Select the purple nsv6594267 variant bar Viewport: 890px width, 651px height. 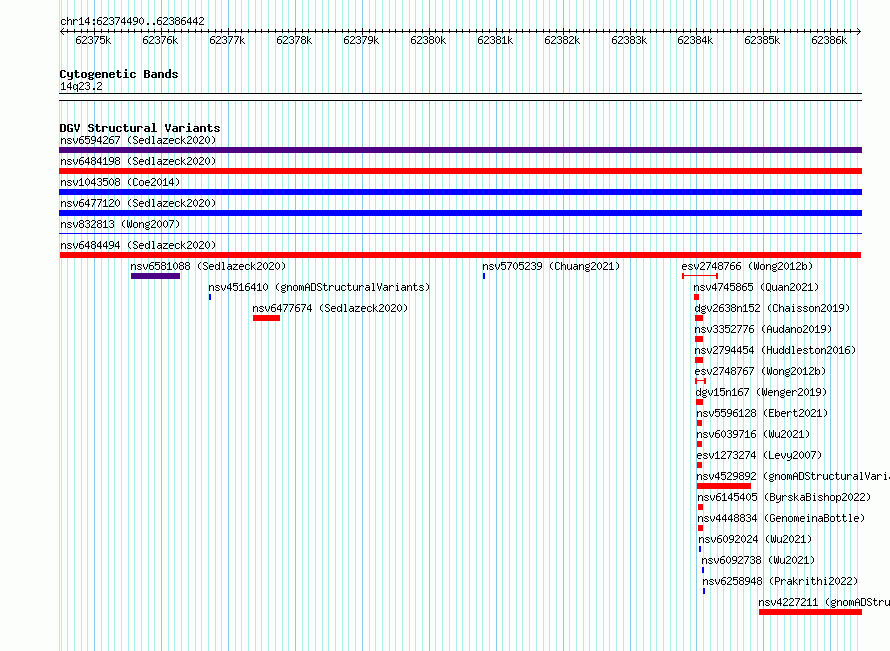pos(460,150)
